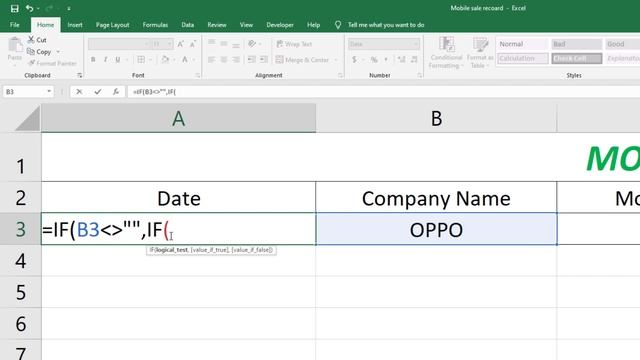640x360 pixels.
Task: Click the Name Box showing B3
Action: click(24, 92)
